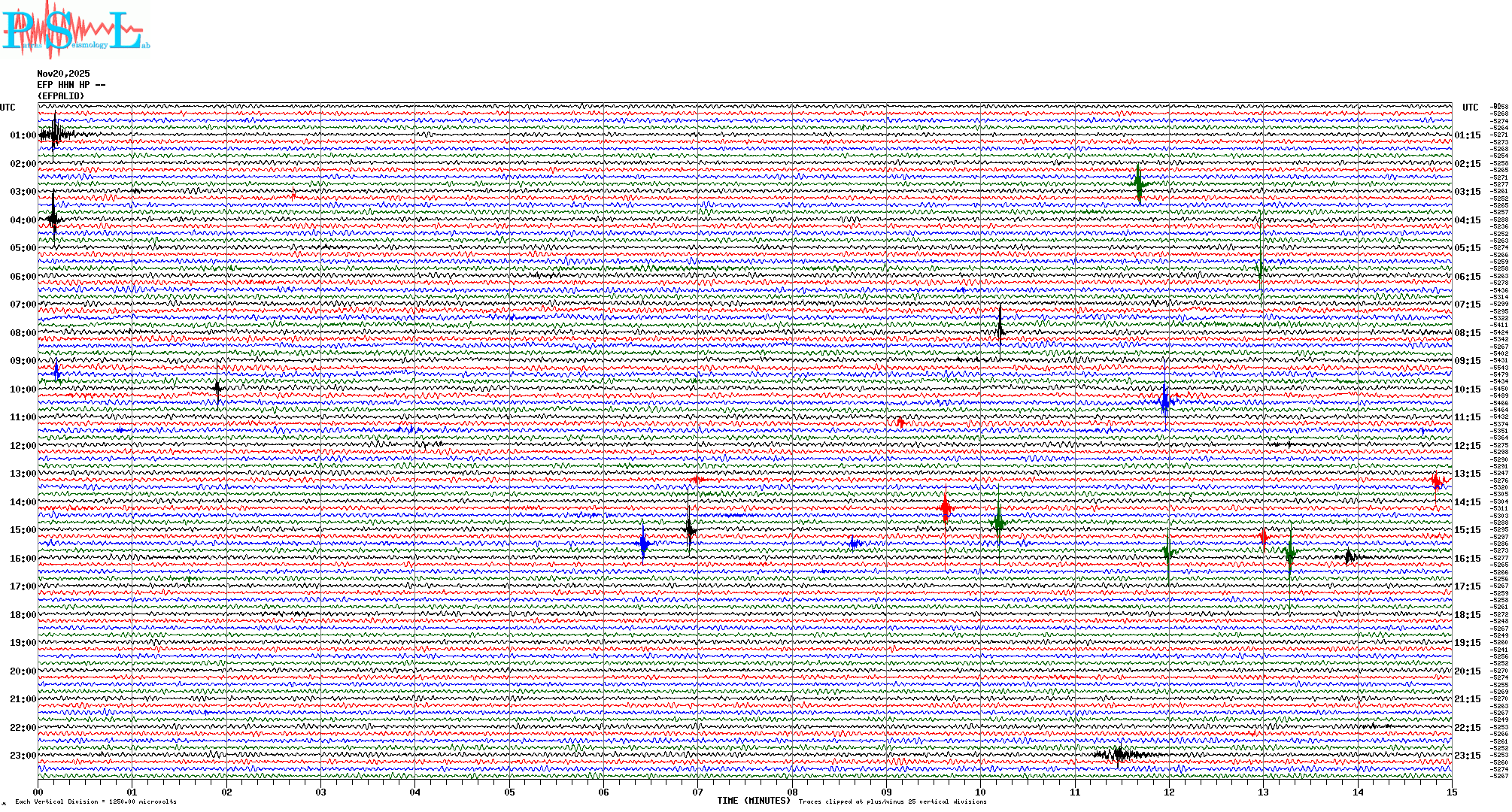Click the large black event on 04:00 trace

(53, 219)
